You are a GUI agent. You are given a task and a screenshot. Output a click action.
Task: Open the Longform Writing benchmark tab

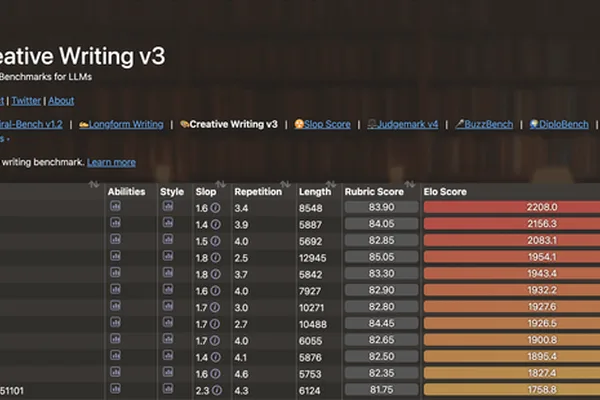121,124
